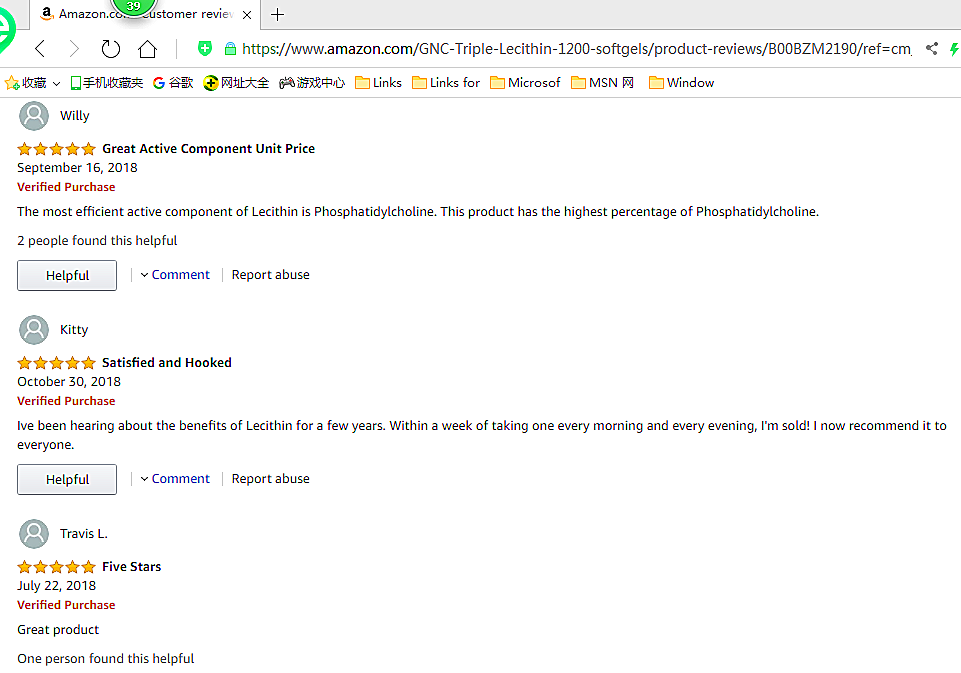
Task: Click the share icon in address bar
Action: pyautogui.click(x=932, y=48)
